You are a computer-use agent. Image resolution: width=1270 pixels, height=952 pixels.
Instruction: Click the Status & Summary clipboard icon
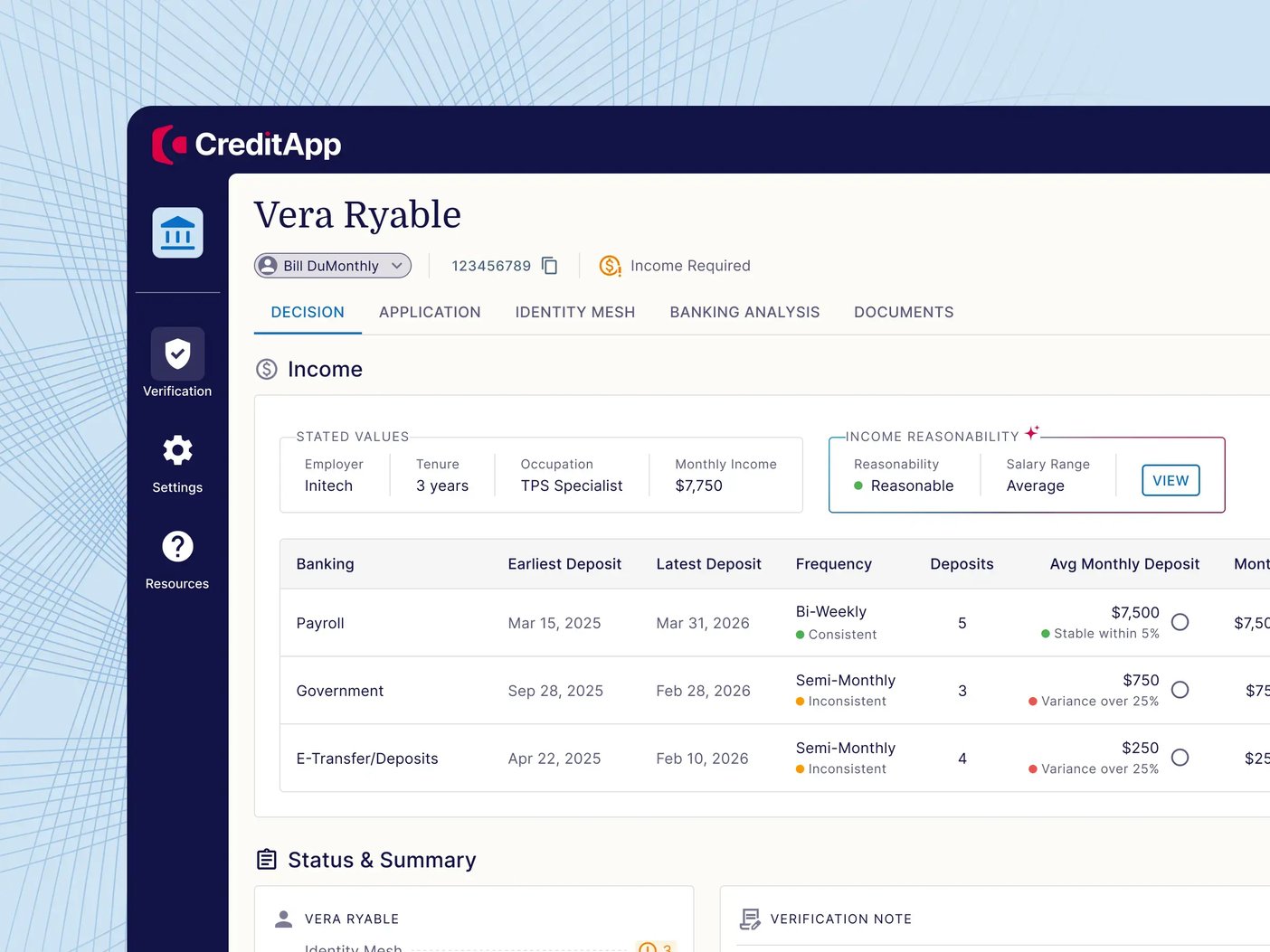[267, 860]
